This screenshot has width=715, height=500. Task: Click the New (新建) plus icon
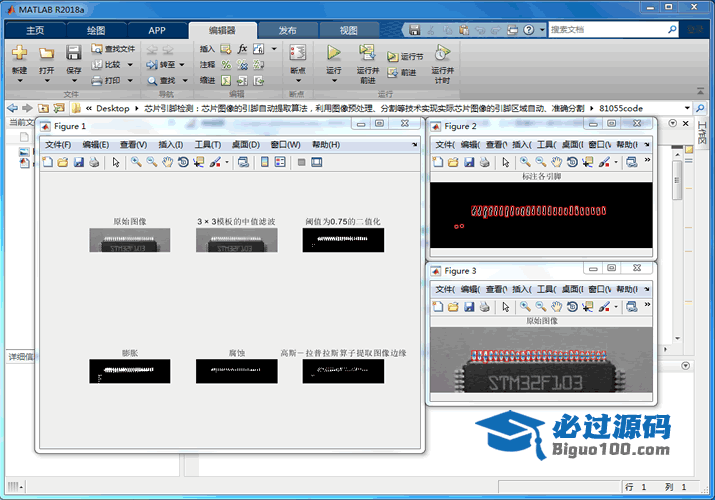tap(19, 52)
